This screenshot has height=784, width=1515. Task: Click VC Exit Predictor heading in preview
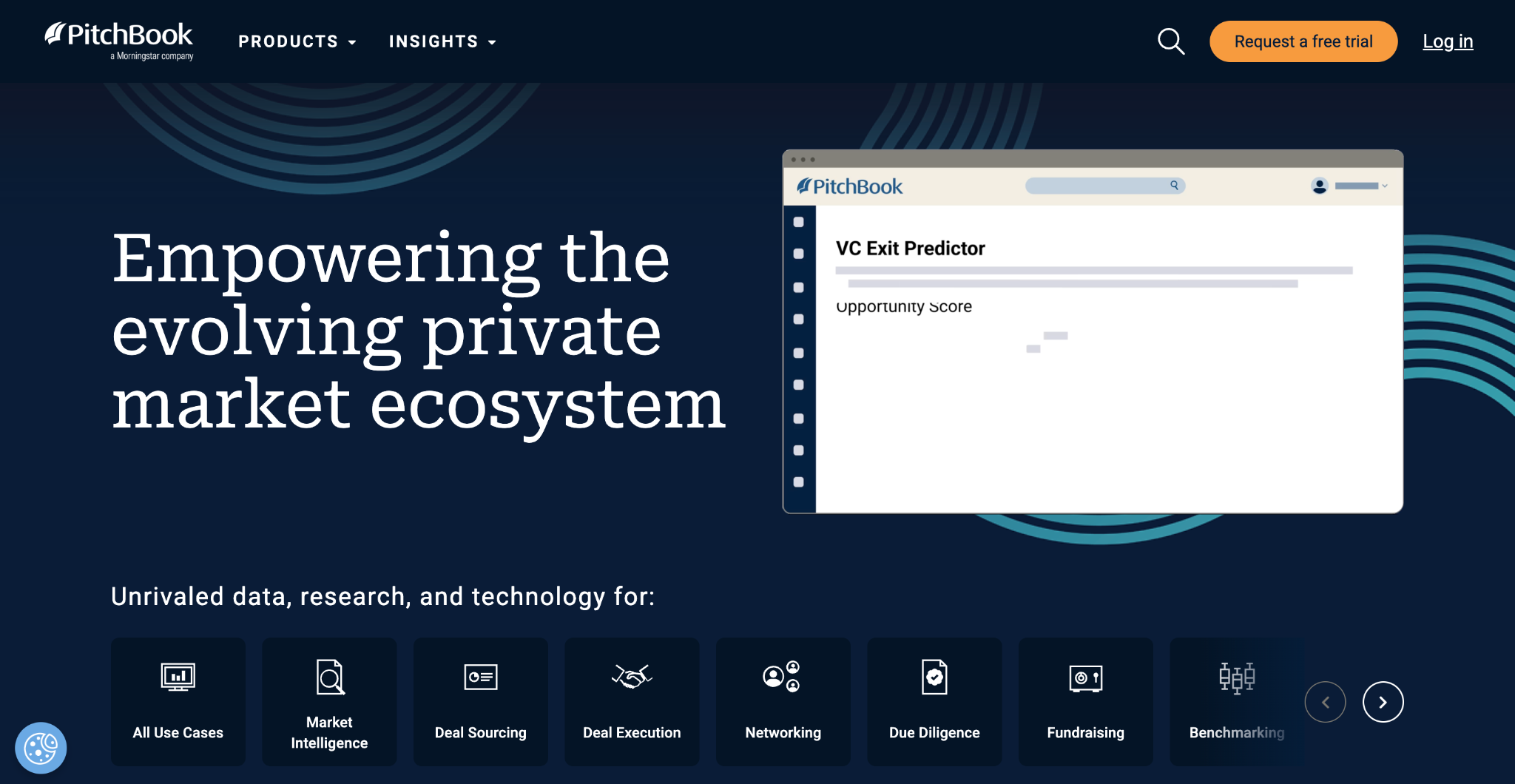tap(911, 249)
